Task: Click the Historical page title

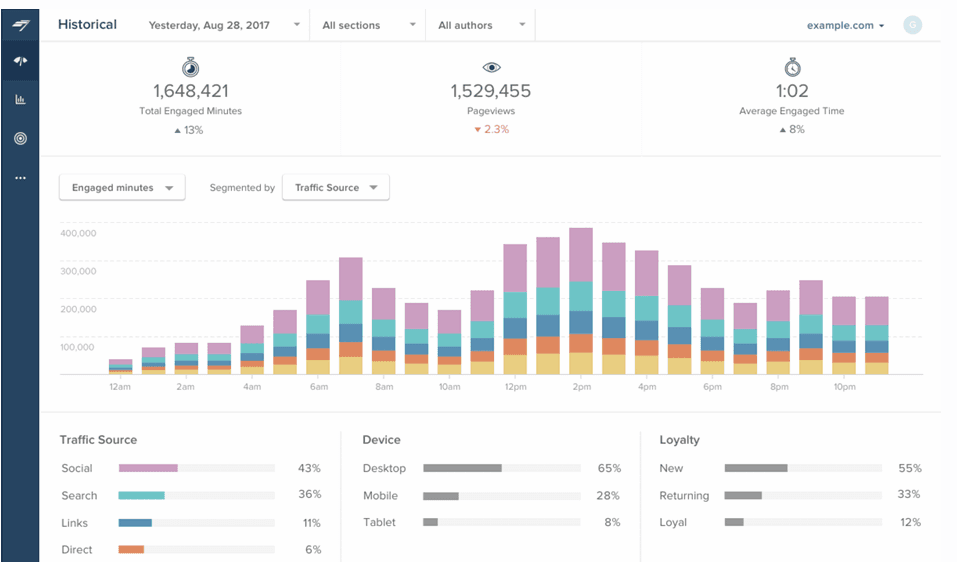Action: (87, 24)
